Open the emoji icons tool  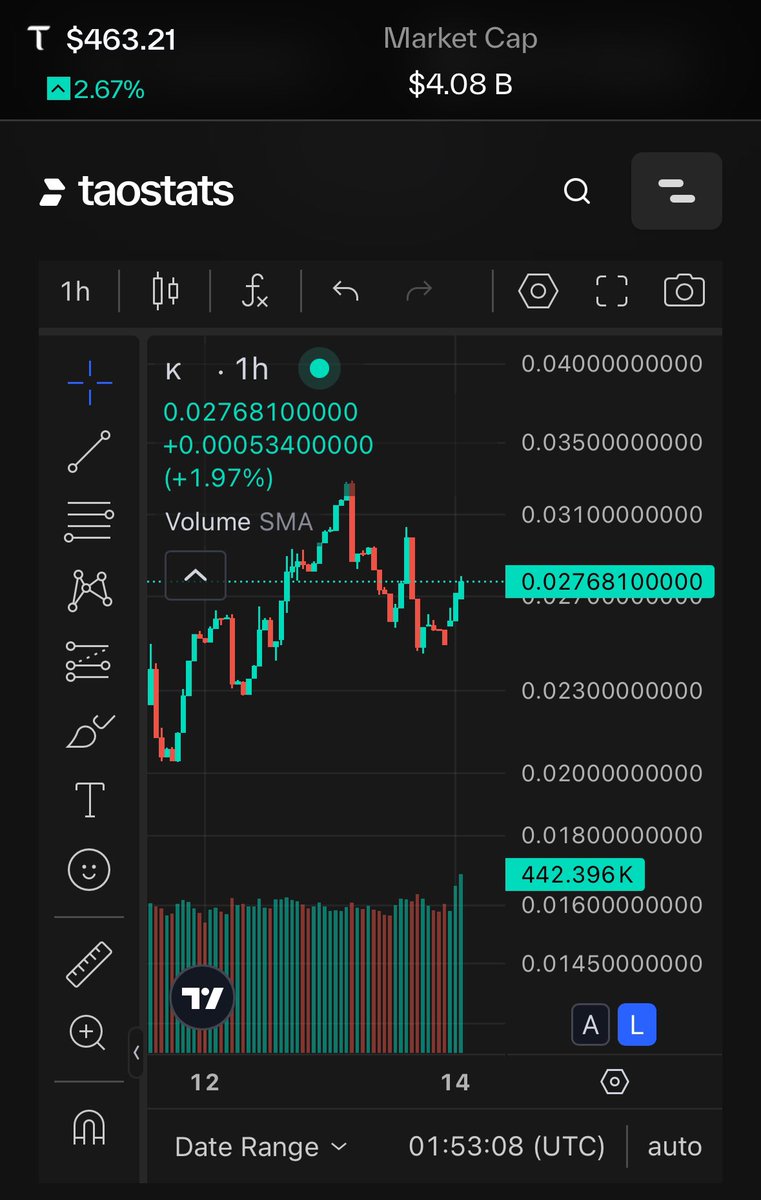coord(90,869)
